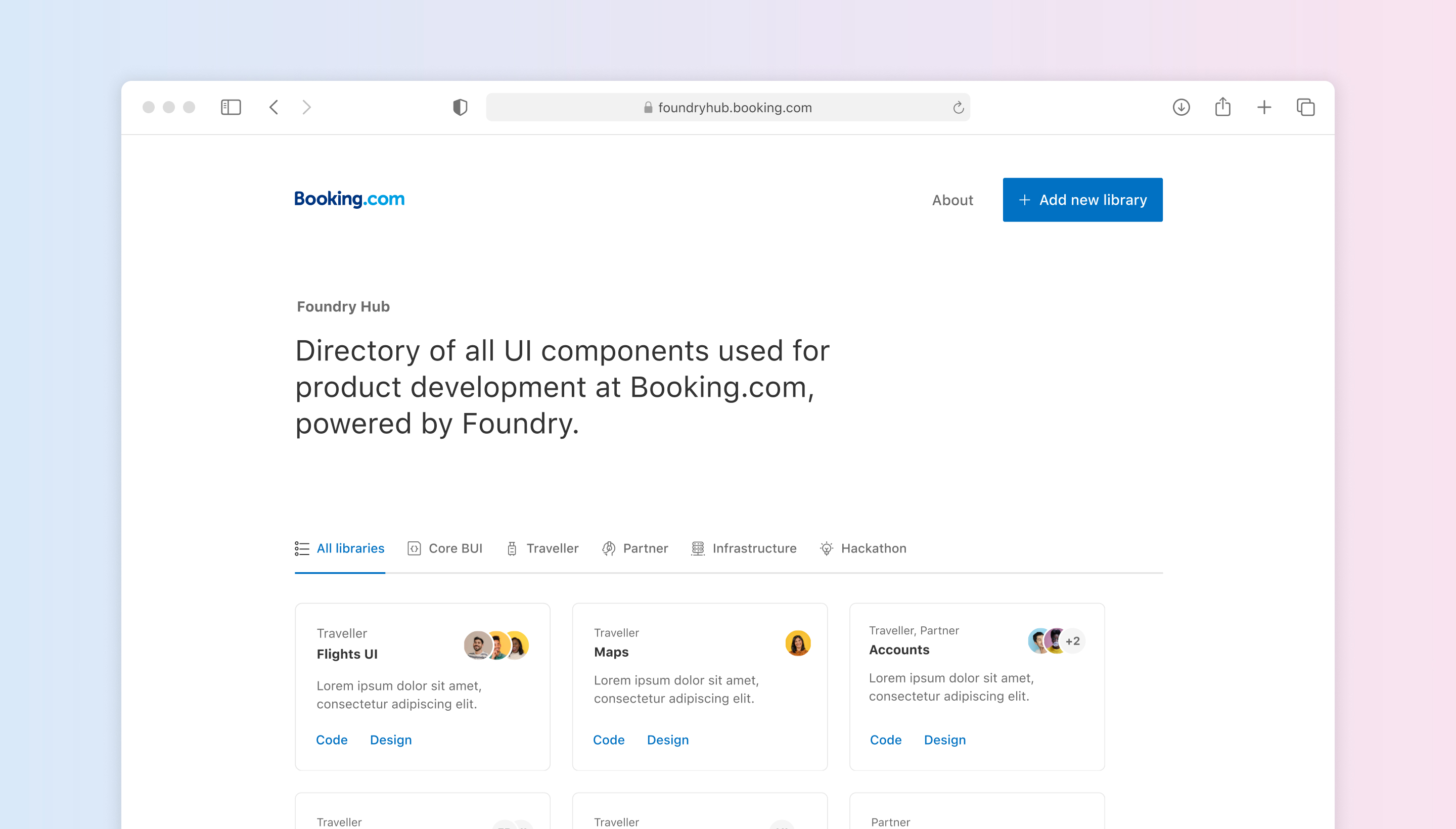Toggle the Safari sidebar icon
This screenshot has width=1456, height=829.
pos(231,107)
